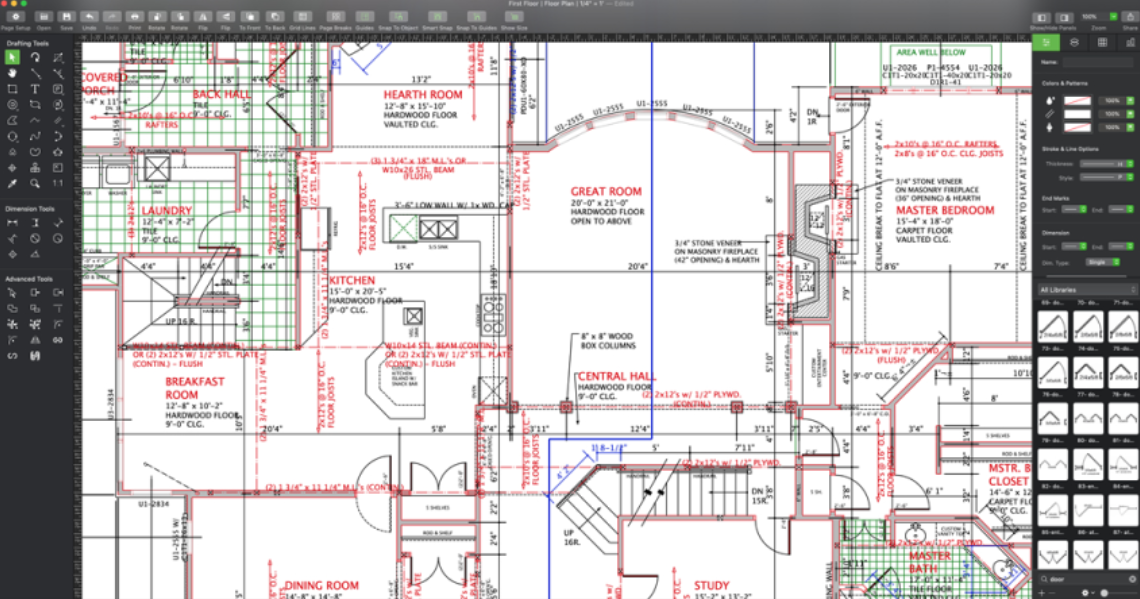Viewport: 1140px width, 599px height.
Task: Select the Eyedropper tool from the drafting palette
Action: (x=12, y=183)
